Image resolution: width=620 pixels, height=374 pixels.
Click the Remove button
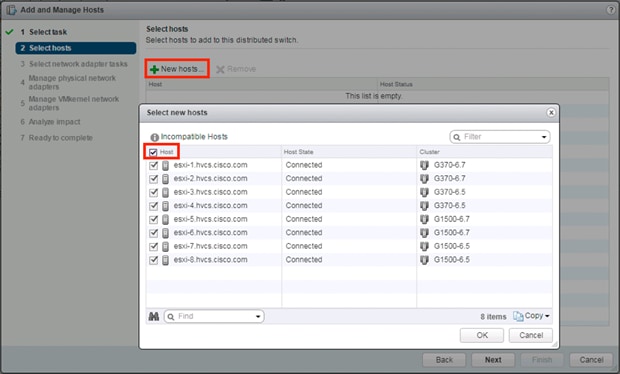[x=236, y=69]
